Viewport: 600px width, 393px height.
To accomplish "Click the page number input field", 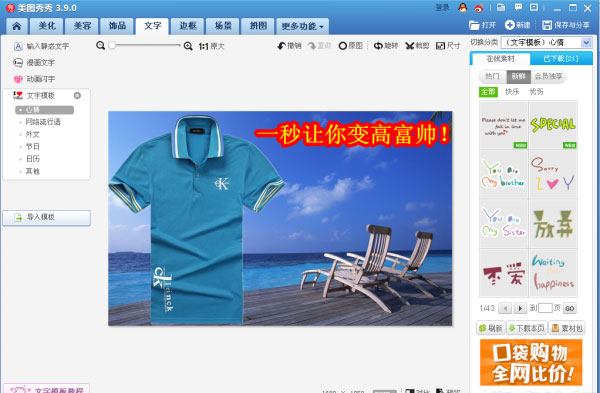I will [x=545, y=308].
